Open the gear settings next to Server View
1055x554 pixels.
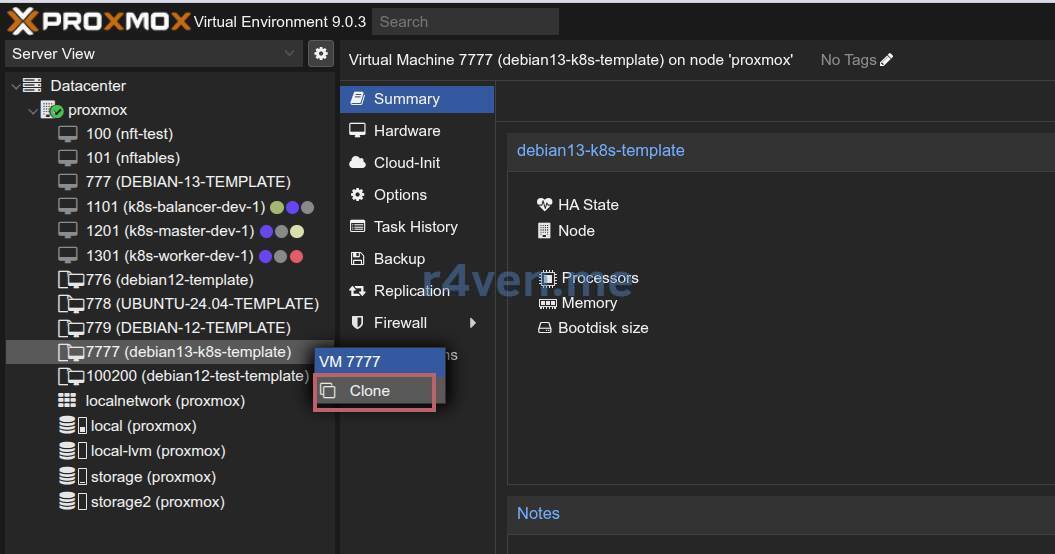(320, 53)
